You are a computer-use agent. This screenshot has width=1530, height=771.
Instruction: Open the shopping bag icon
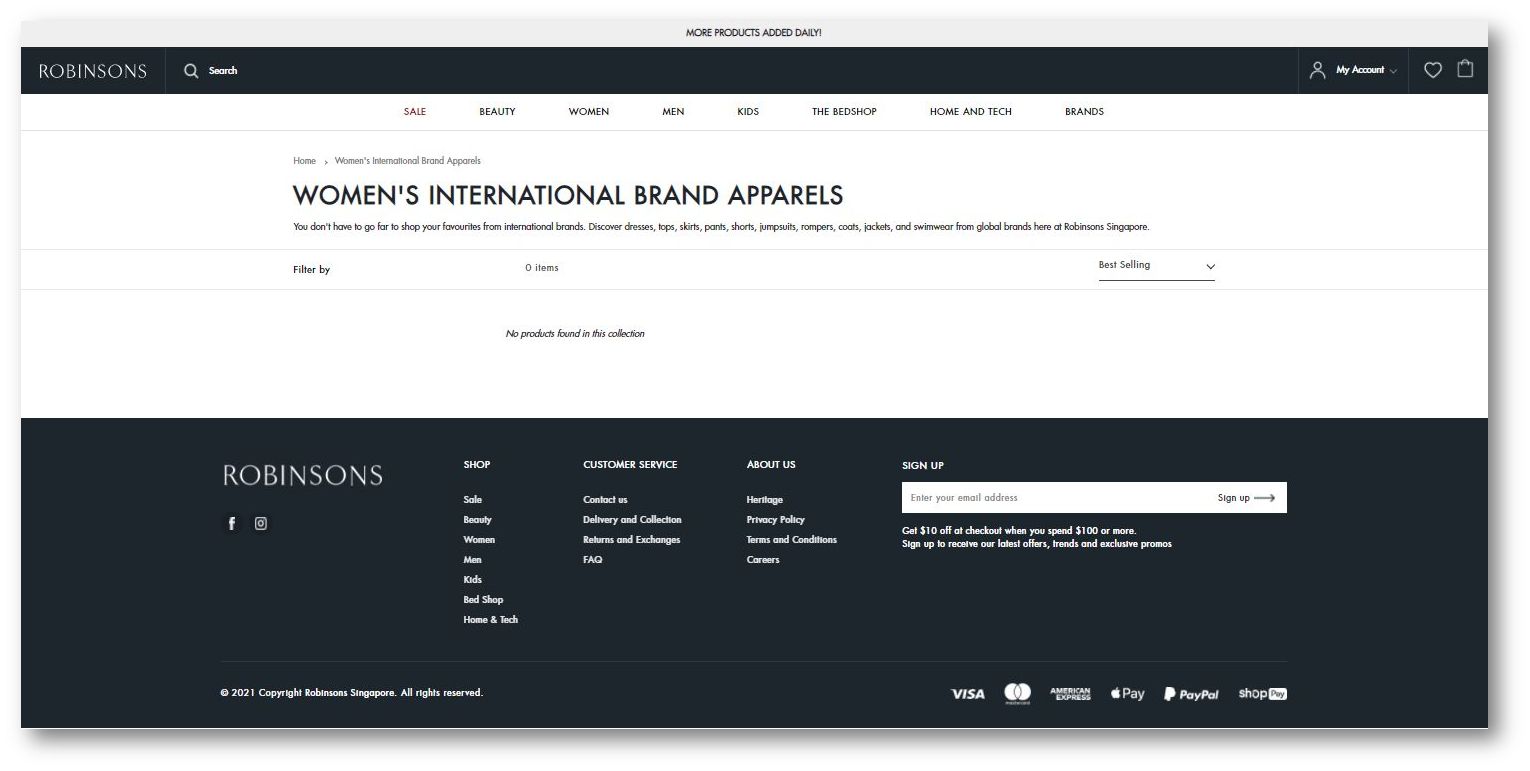pos(1465,69)
